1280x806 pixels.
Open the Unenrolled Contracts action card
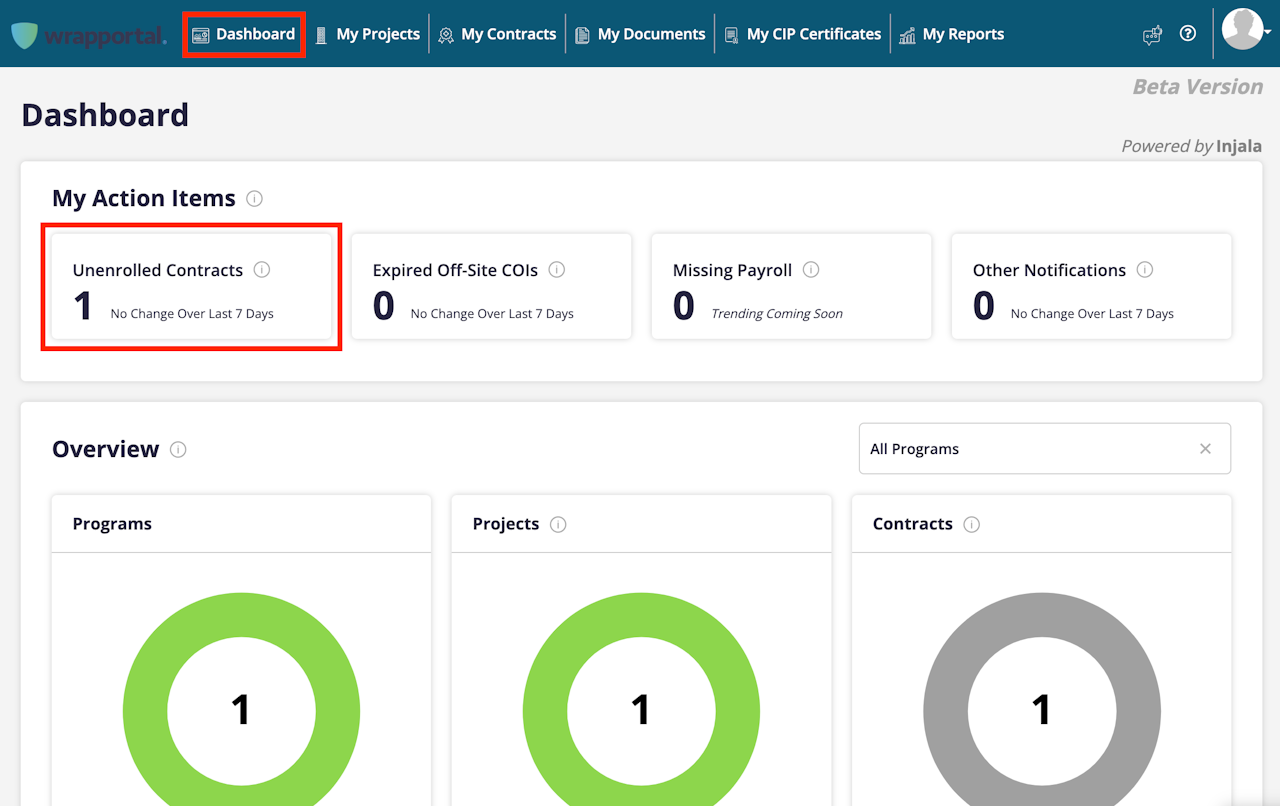click(x=191, y=288)
